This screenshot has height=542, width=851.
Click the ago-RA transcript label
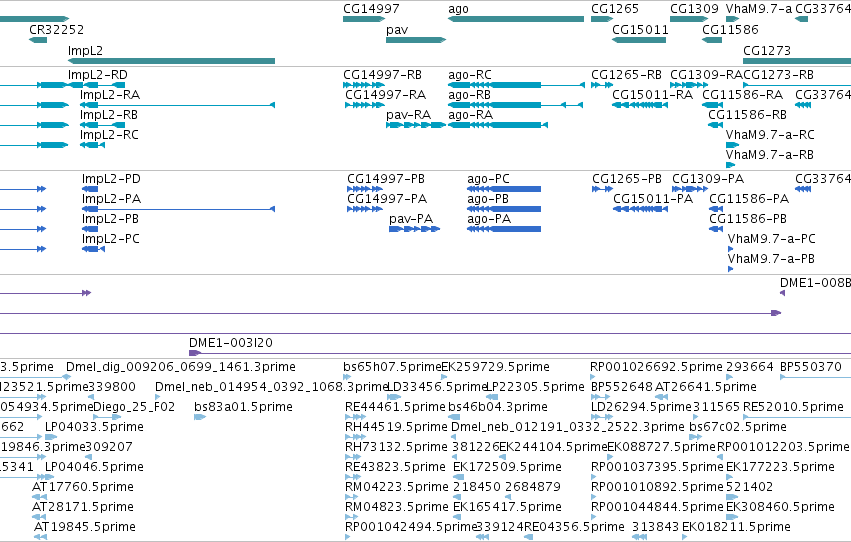point(471,114)
